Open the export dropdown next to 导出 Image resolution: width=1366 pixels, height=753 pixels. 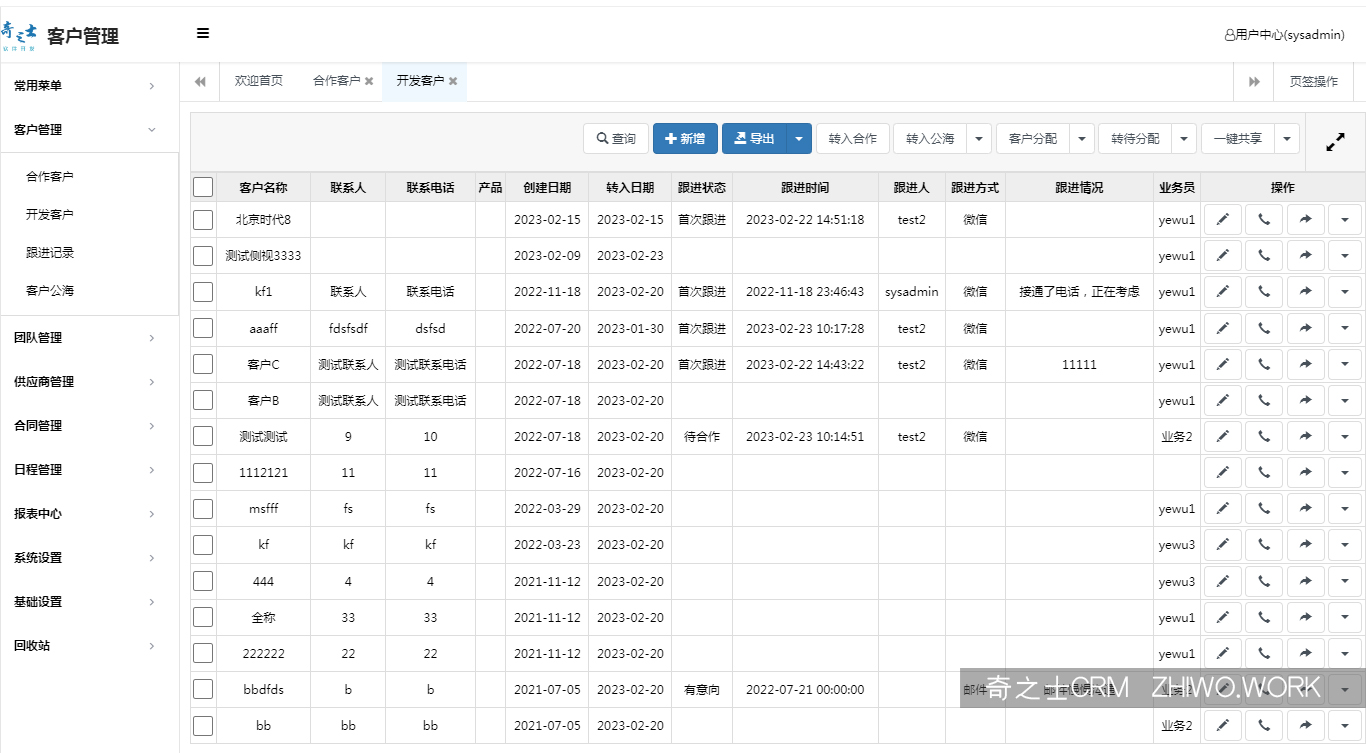pos(798,138)
